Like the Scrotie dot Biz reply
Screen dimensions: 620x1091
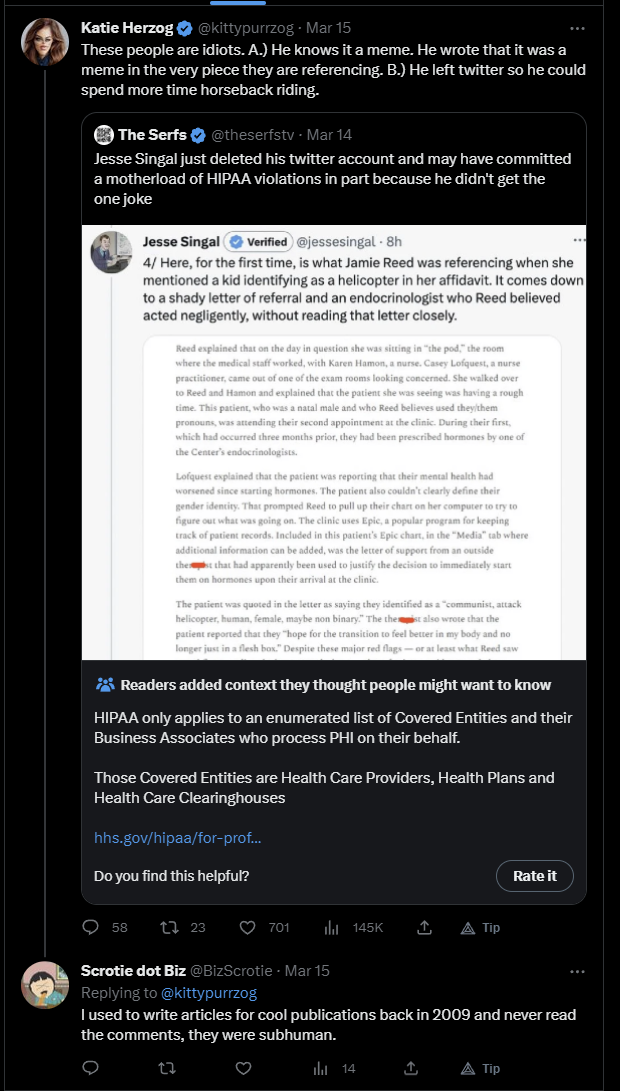[243, 1068]
